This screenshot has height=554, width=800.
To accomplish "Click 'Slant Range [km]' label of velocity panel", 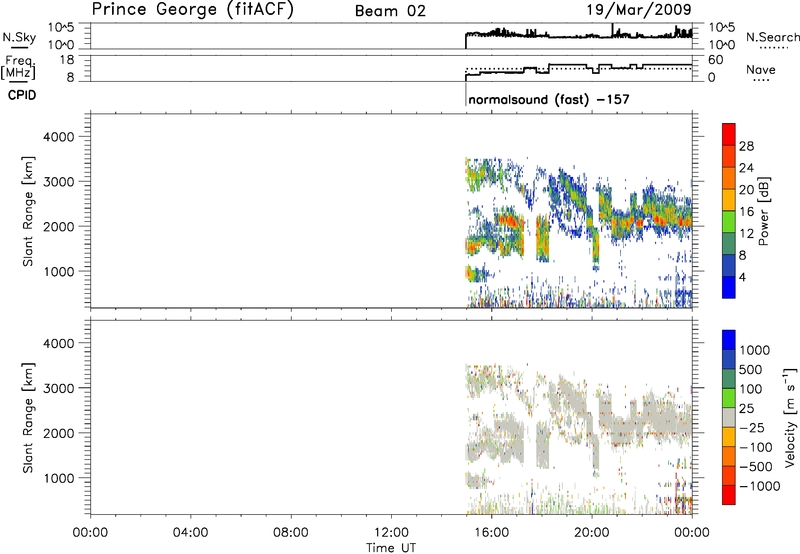I will click(x=28, y=418).
